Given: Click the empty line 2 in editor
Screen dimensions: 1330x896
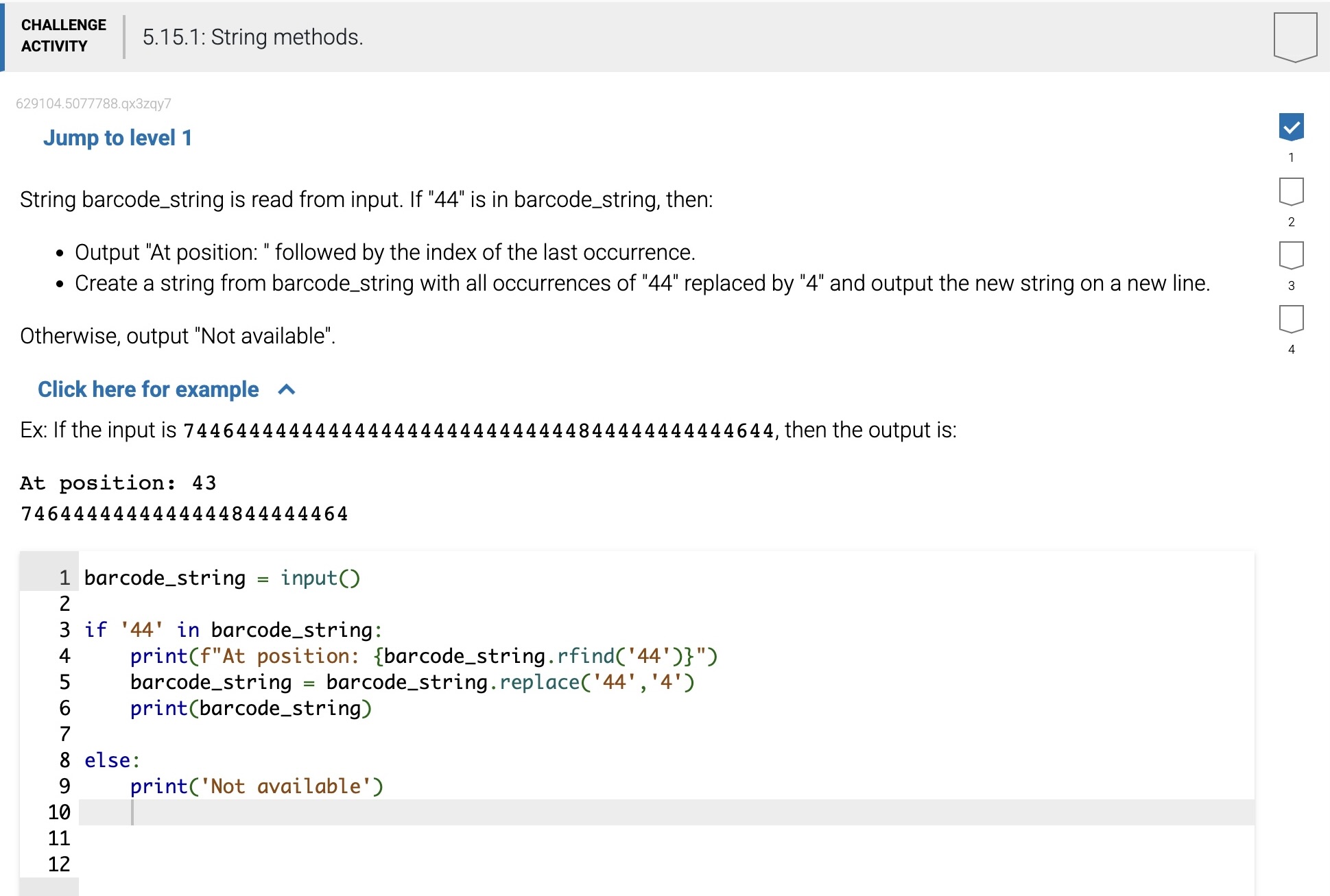Looking at the screenshot, I should coord(412,604).
